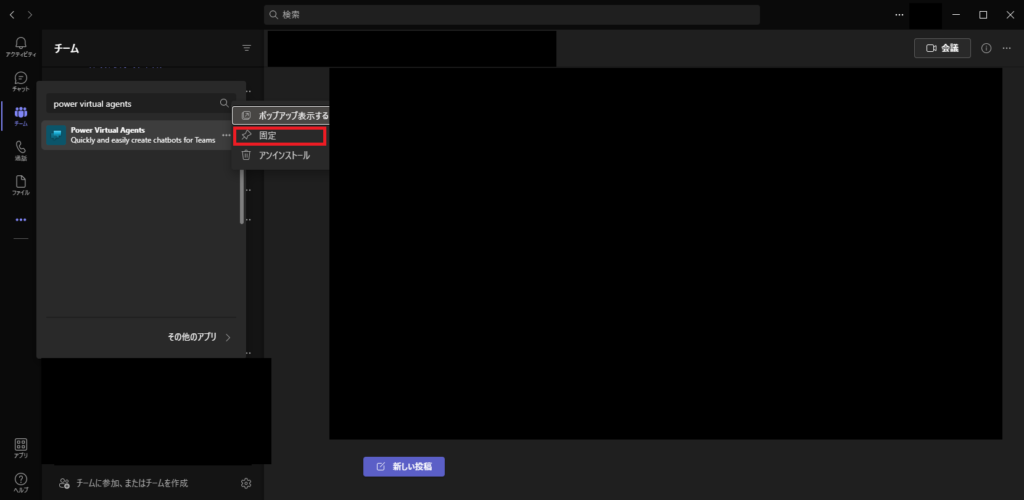Go forward with the right arrow
This screenshot has width=1024, height=500.
pyautogui.click(x=30, y=14)
